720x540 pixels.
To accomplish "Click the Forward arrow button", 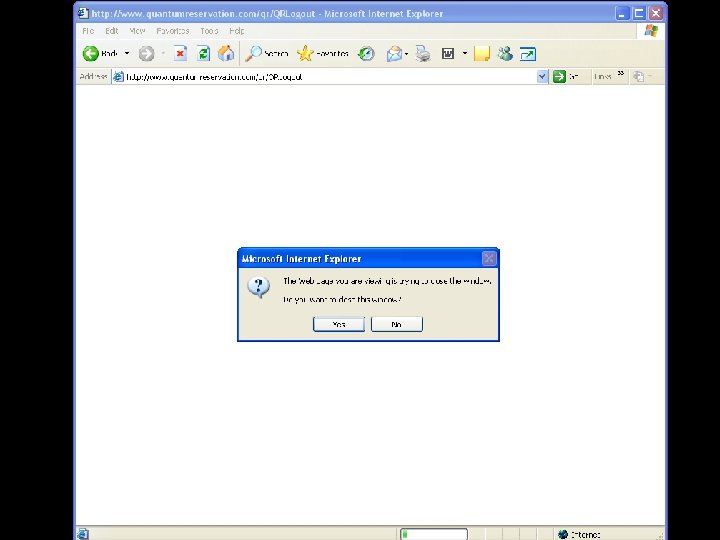I will click(146, 54).
